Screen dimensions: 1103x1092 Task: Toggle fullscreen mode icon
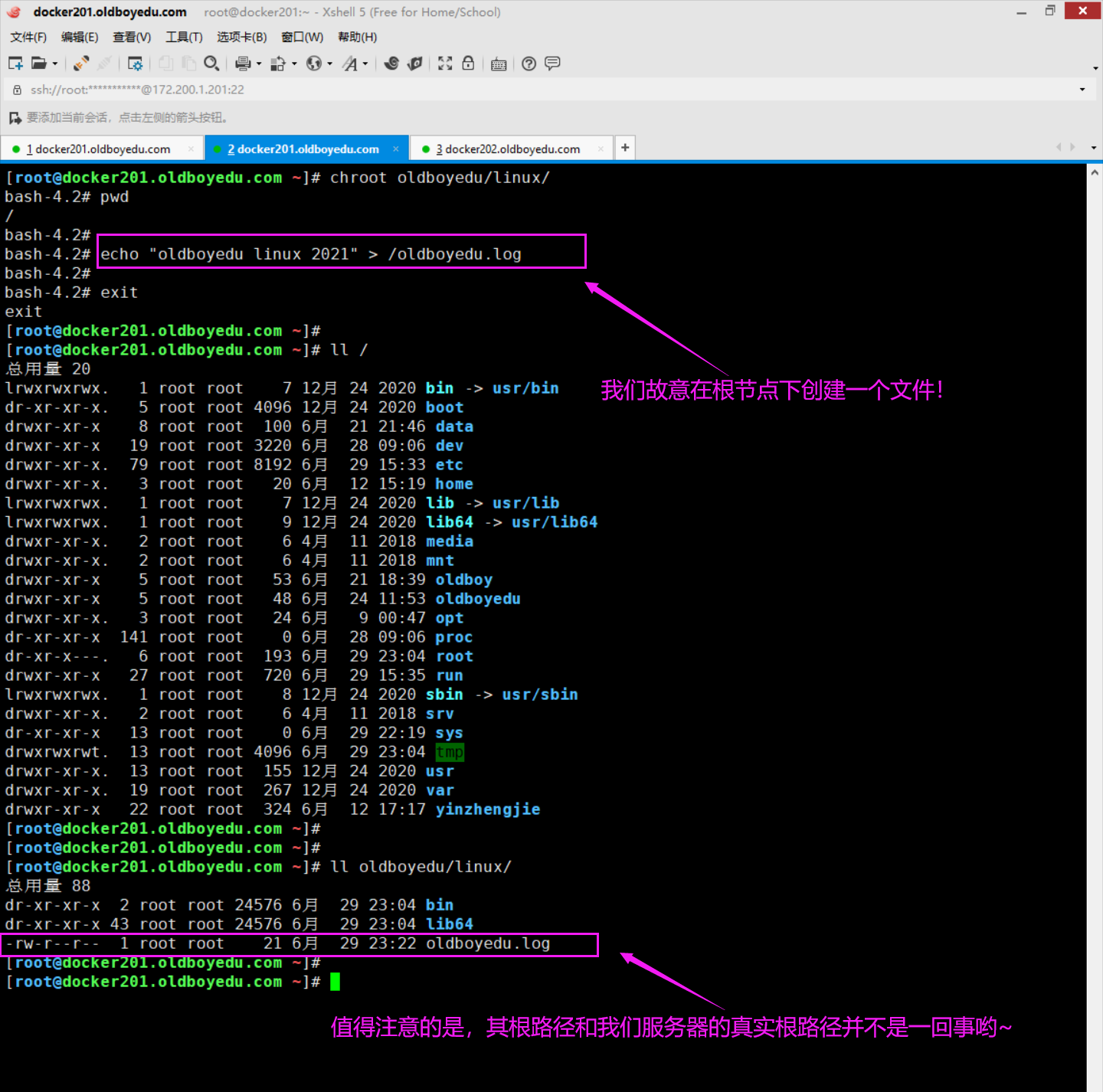[445, 64]
